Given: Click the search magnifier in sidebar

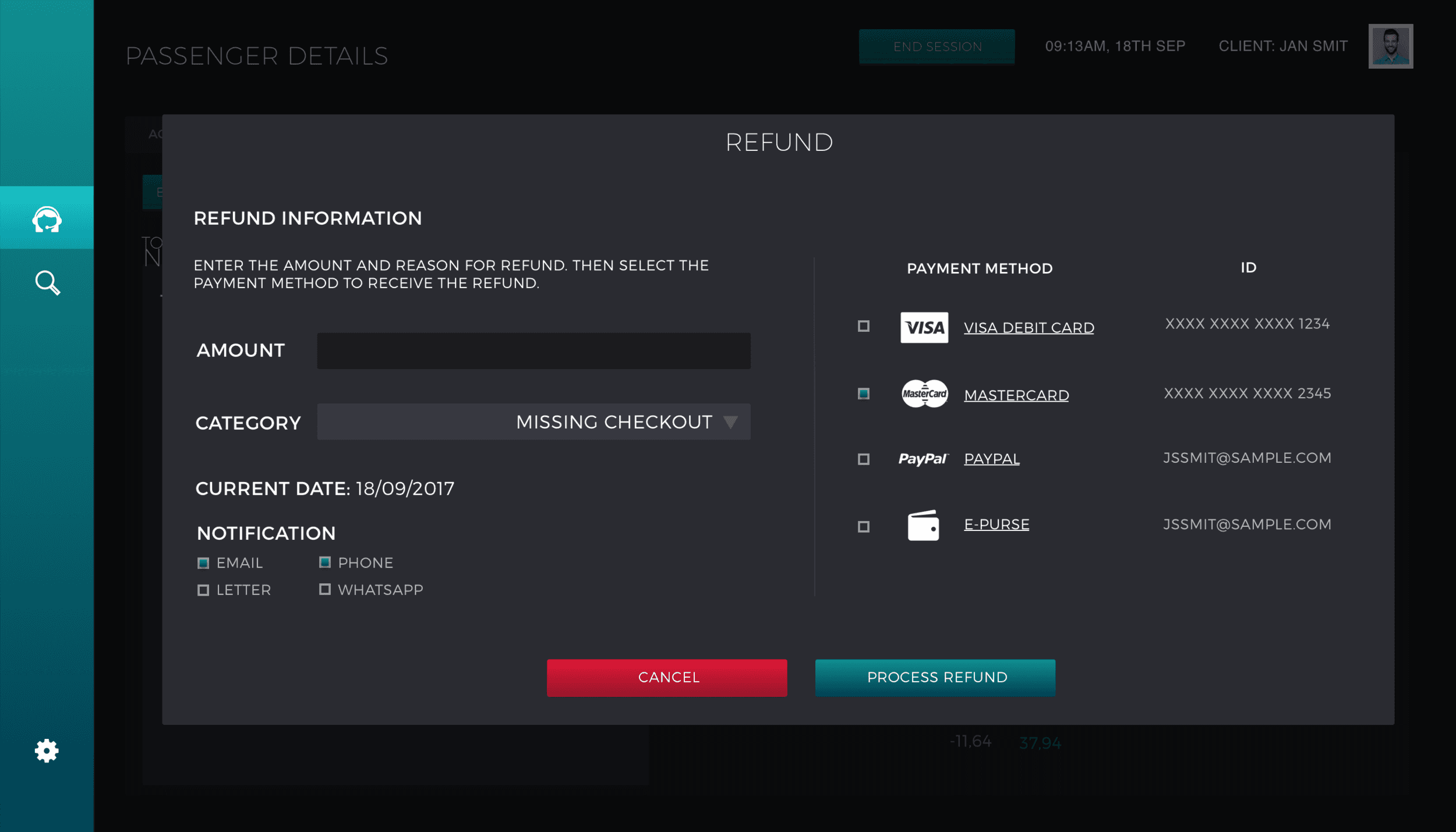Looking at the screenshot, I should [47, 283].
